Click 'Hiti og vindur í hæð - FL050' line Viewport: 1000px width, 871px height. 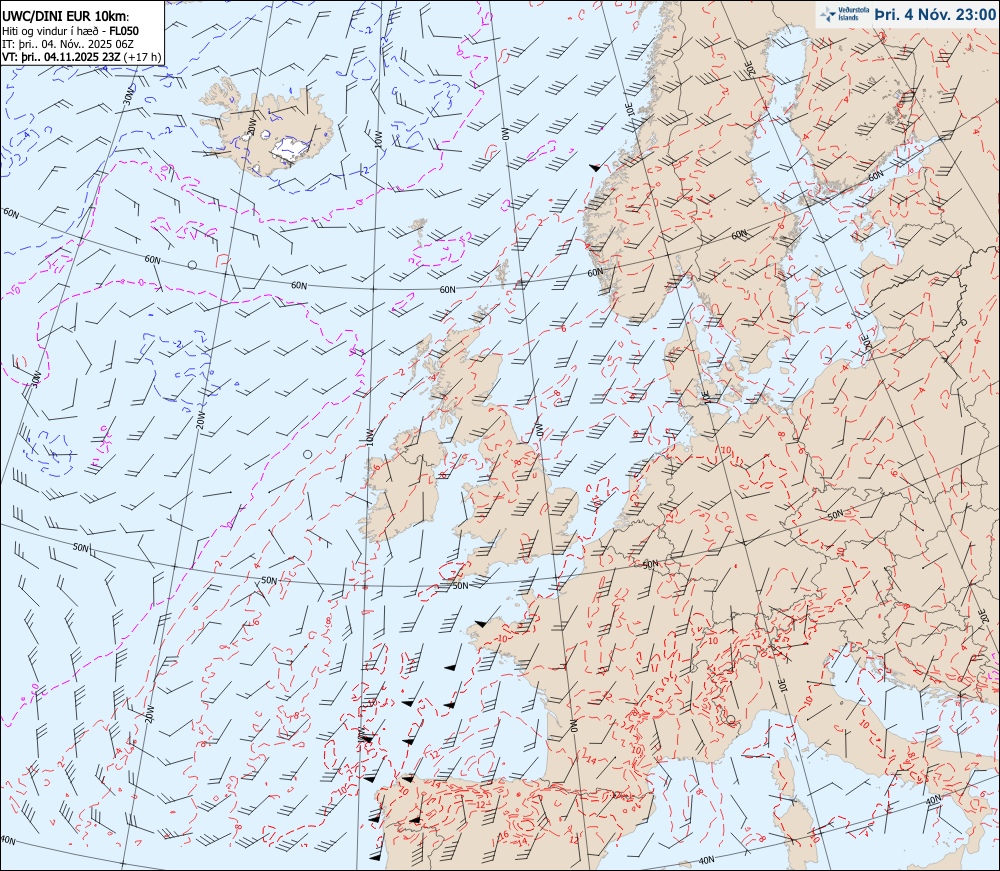(x=70, y=31)
